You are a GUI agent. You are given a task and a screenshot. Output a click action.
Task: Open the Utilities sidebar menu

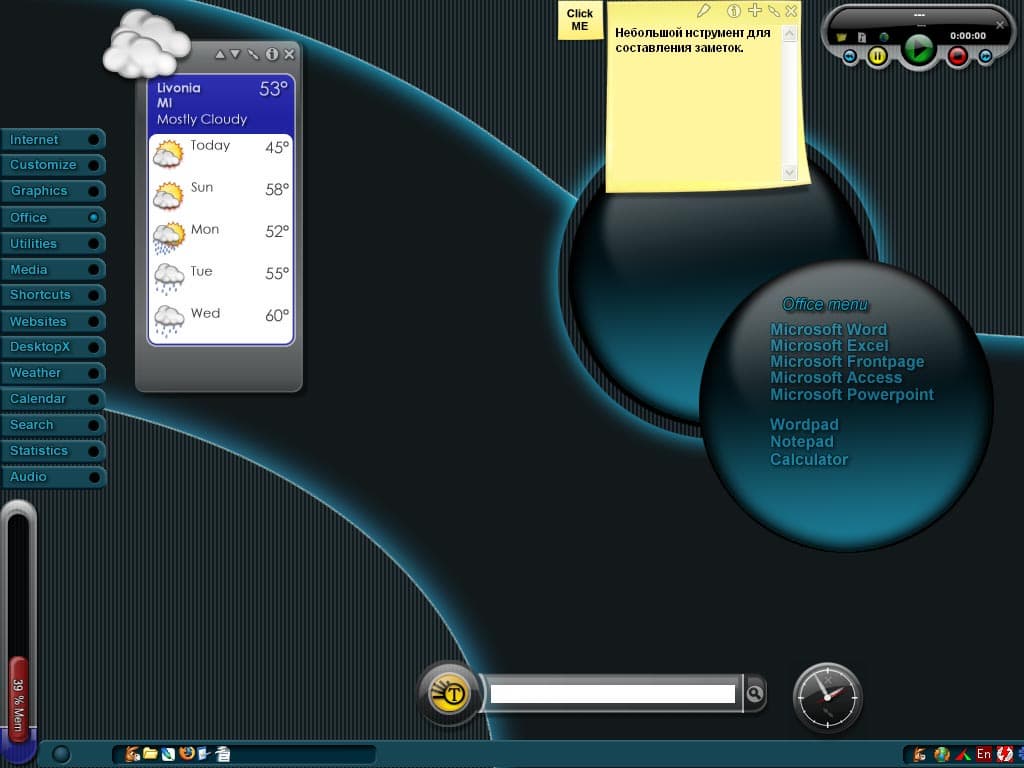53,244
